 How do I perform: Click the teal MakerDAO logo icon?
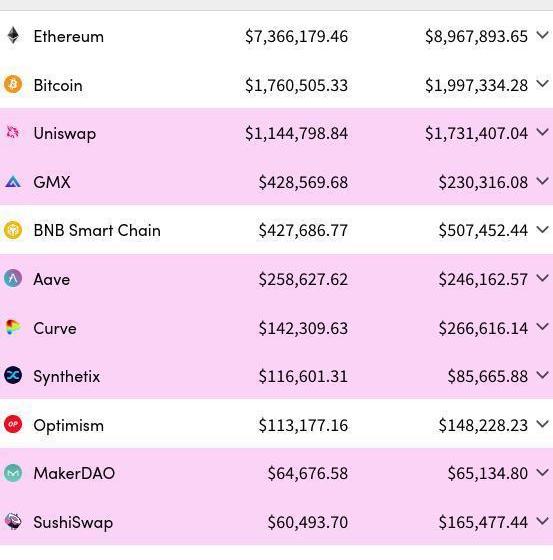pyautogui.click(x=13, y=473)
